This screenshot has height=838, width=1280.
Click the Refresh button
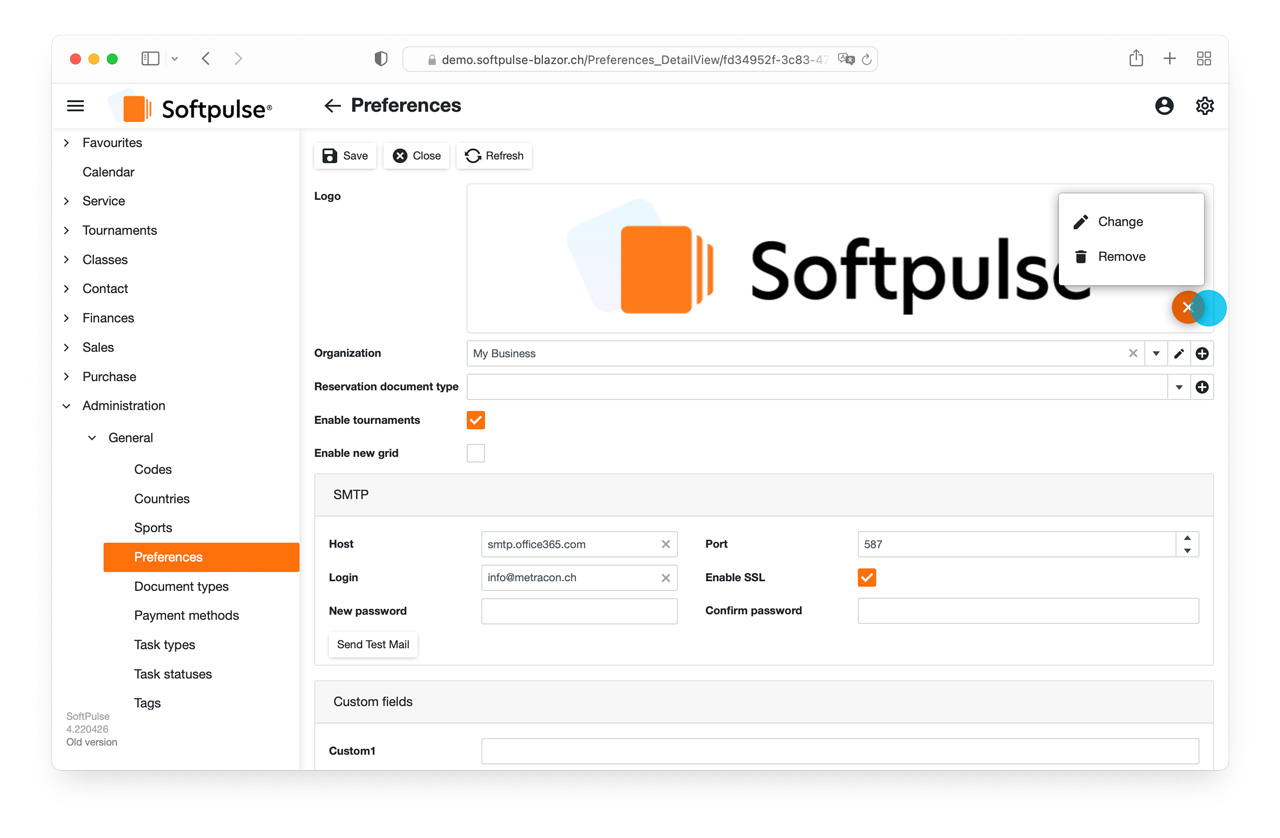(494, 156)
